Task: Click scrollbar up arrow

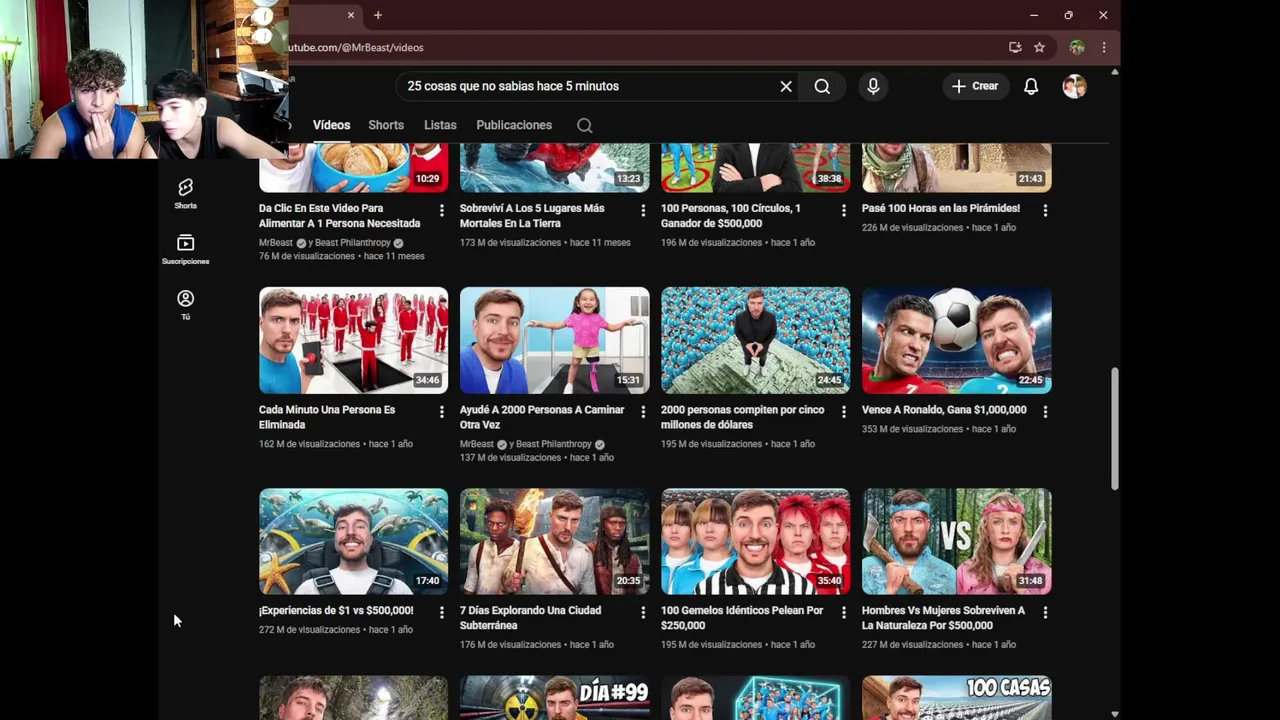Action: (1114, 72)
